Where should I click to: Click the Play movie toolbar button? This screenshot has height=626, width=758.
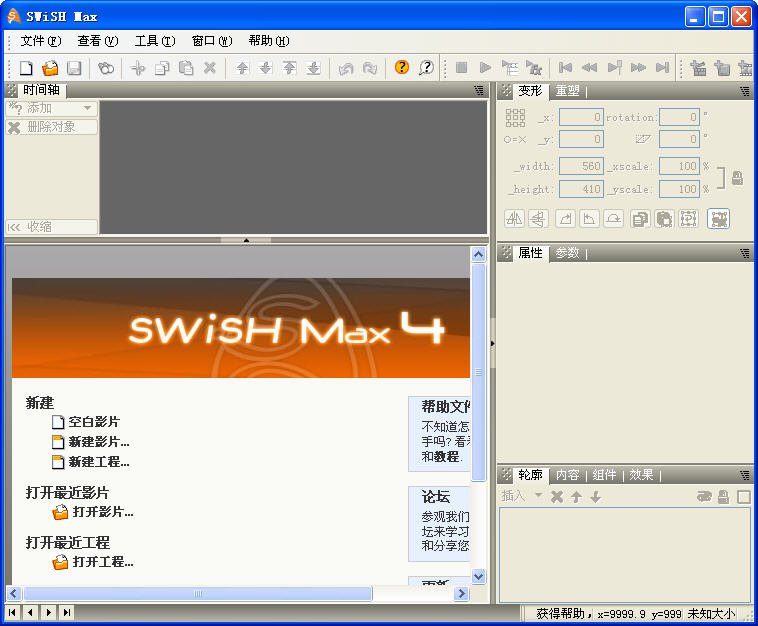pyautogui.click(x=485, y=68)
